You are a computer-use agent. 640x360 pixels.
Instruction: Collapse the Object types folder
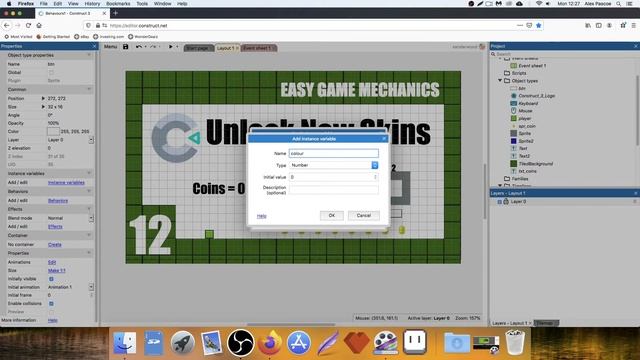[x=500, y=80]
